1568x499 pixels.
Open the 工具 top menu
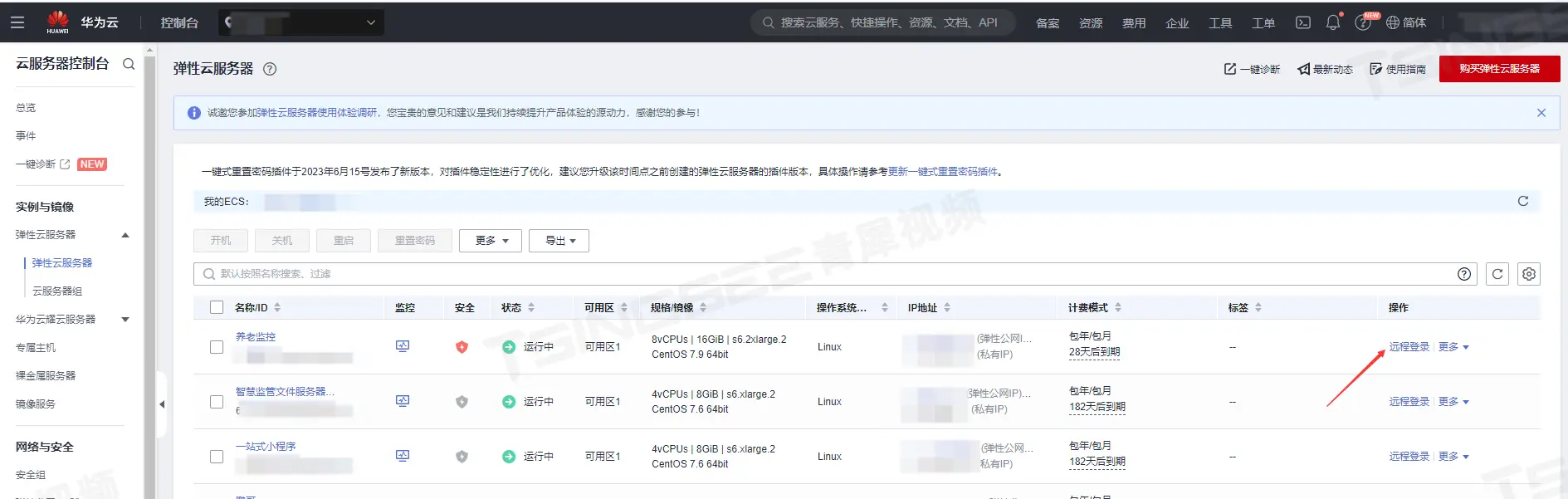coord(1220,23)
